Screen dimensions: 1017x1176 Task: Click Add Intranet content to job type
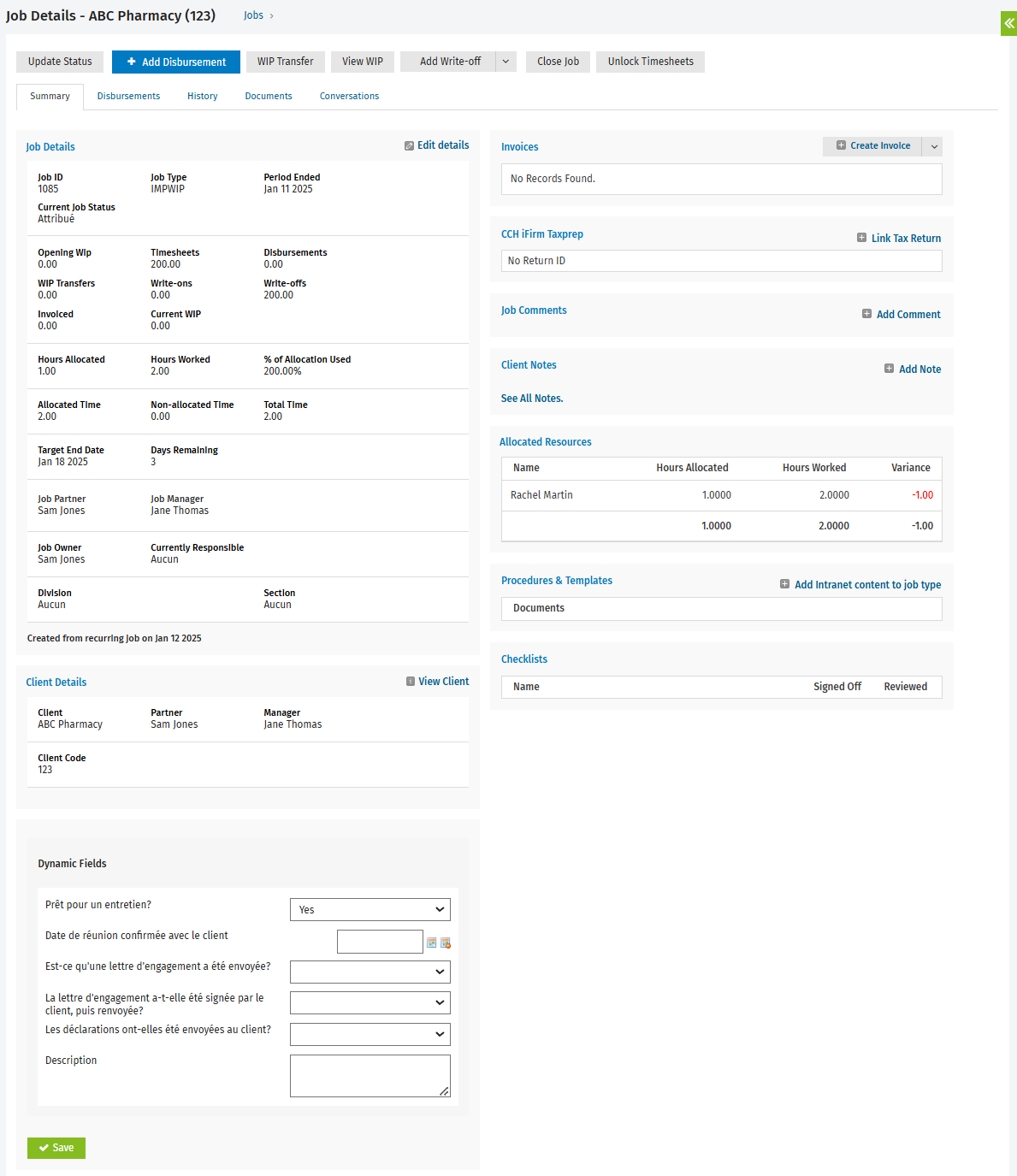867,585
